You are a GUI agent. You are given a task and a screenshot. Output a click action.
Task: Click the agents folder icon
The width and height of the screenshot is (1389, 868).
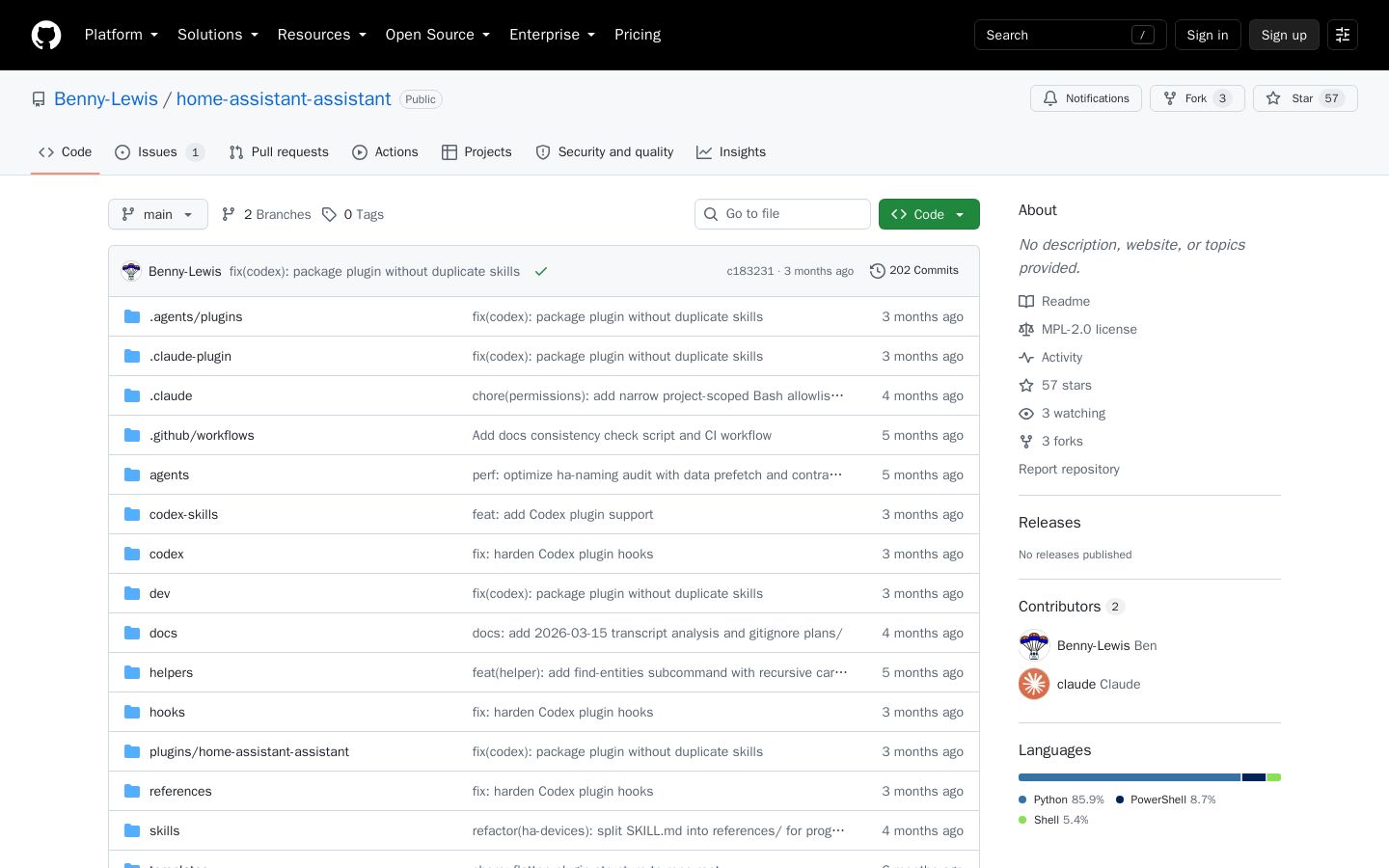click(x=132, y=475)
